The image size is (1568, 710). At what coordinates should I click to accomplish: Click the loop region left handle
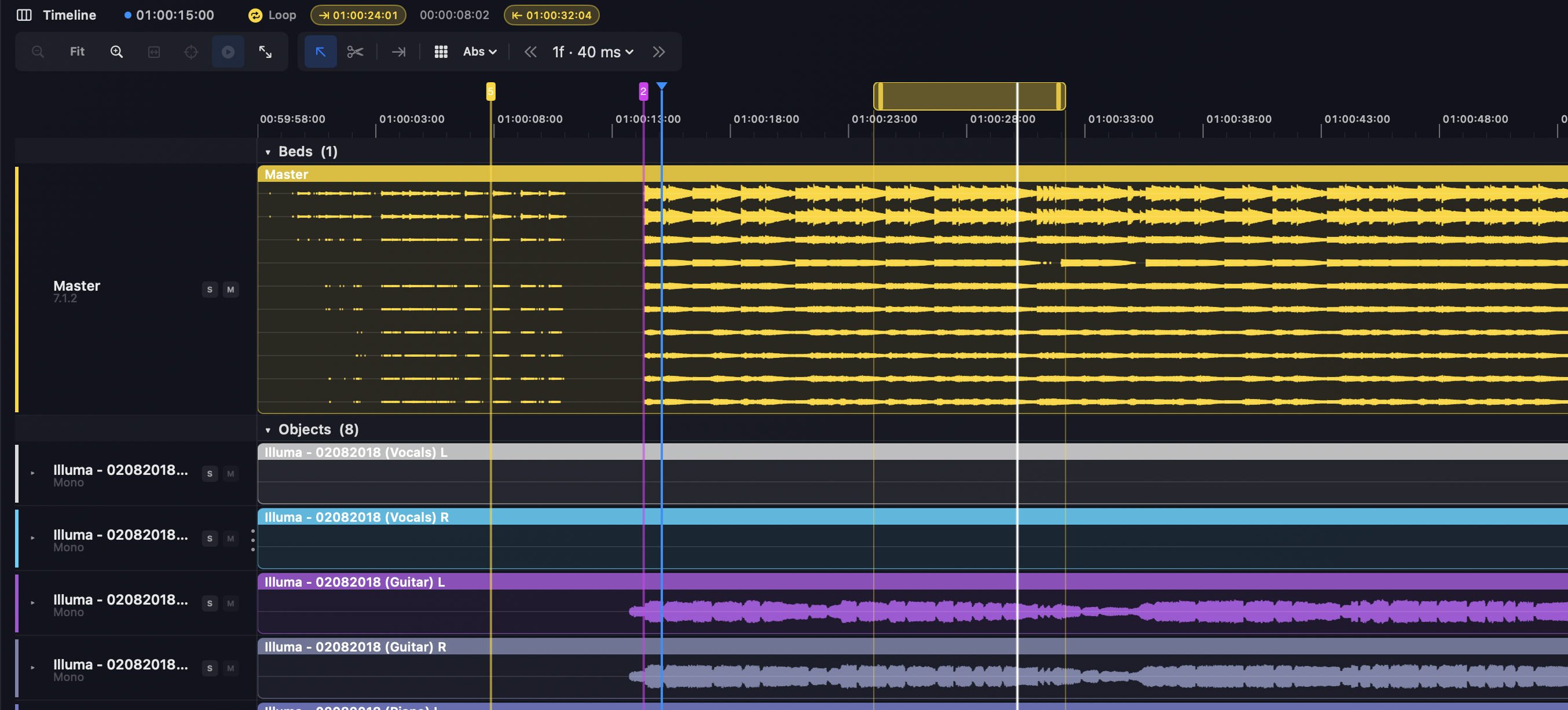880,96
